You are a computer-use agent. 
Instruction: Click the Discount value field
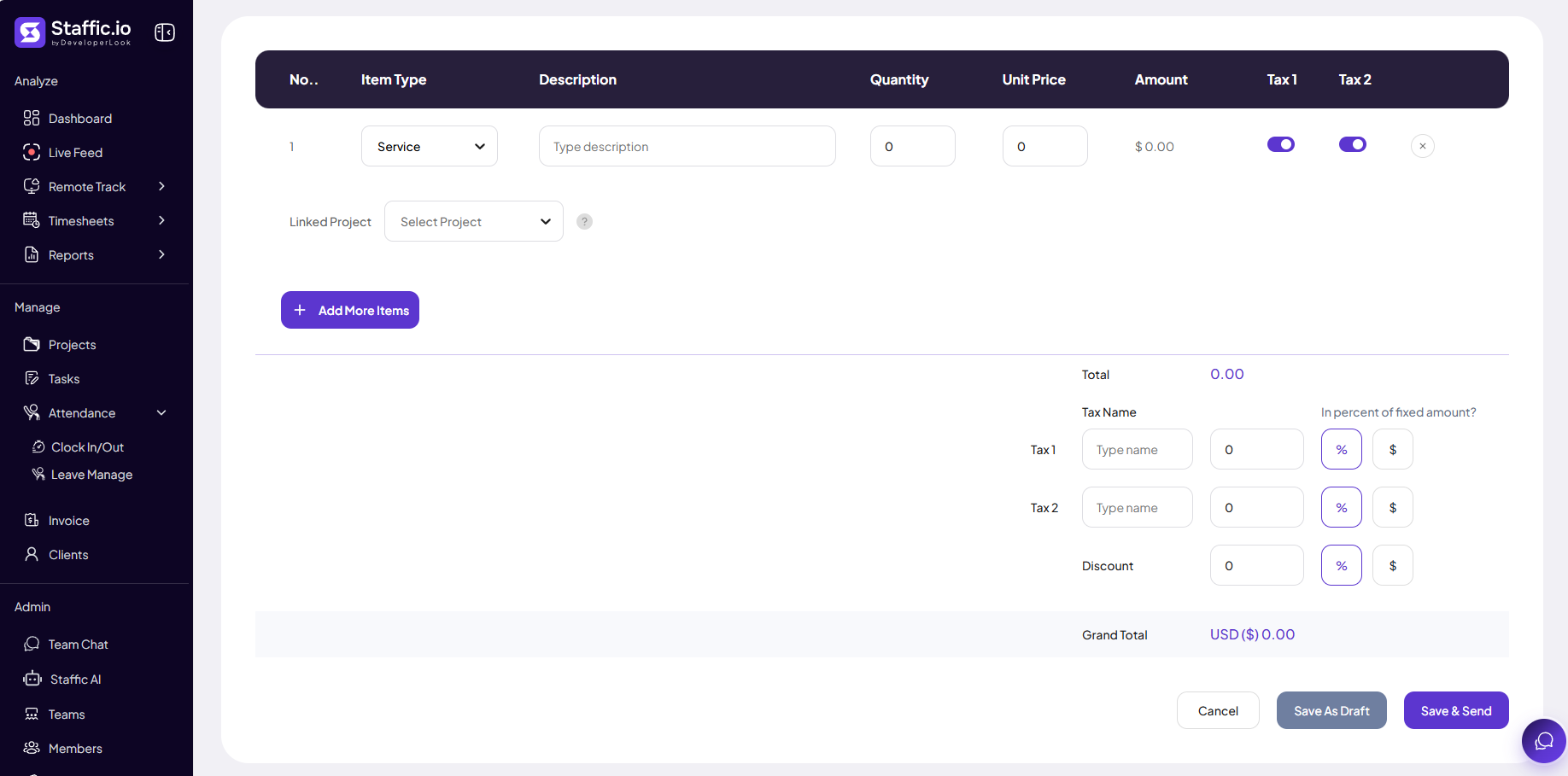point(1257,565)
